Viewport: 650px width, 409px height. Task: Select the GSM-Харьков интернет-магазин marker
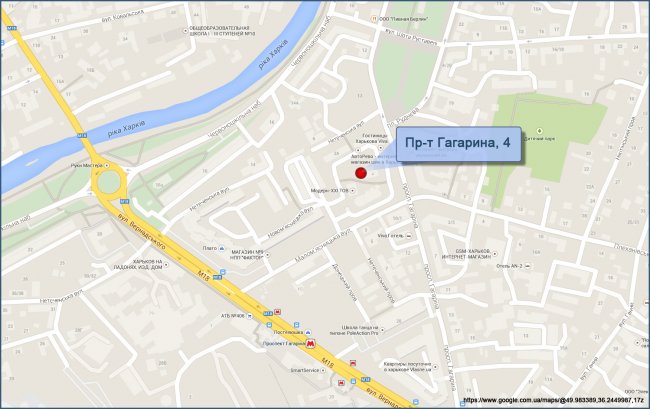[494, 254]
